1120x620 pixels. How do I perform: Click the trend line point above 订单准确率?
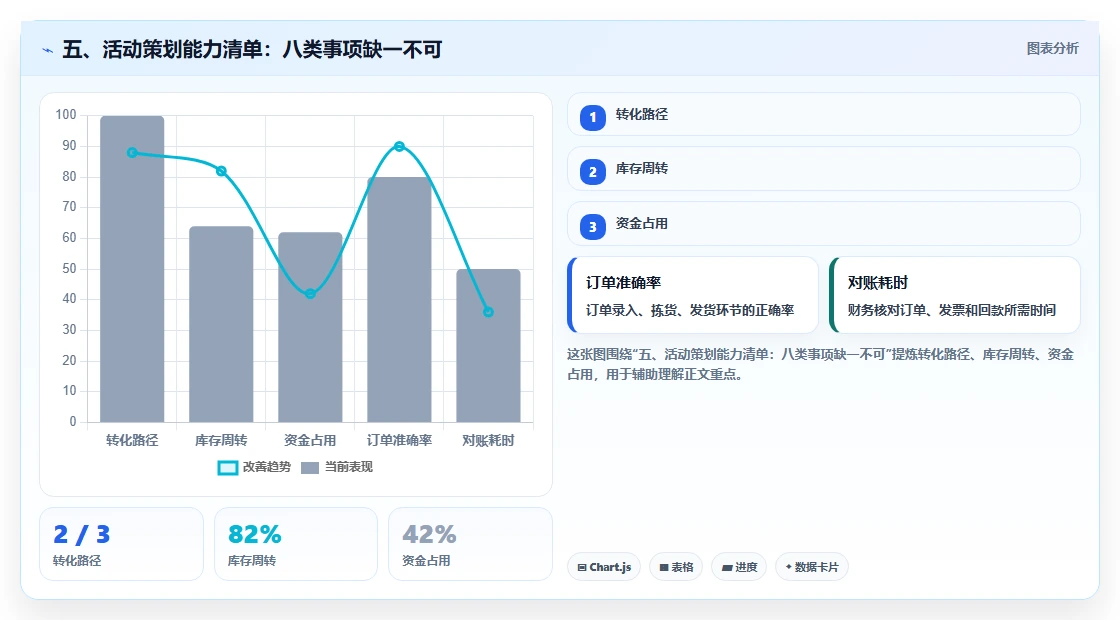(x=399, y=146)
